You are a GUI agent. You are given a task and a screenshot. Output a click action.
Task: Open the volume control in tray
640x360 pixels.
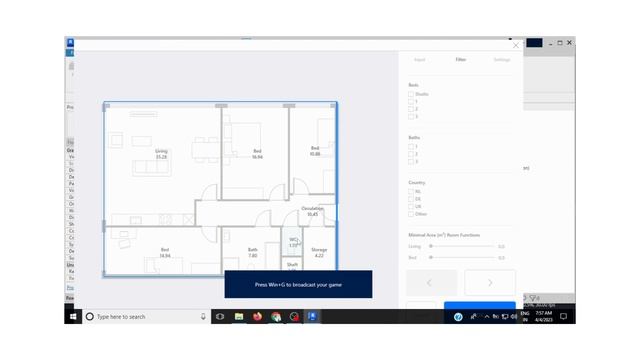point(513,317)
